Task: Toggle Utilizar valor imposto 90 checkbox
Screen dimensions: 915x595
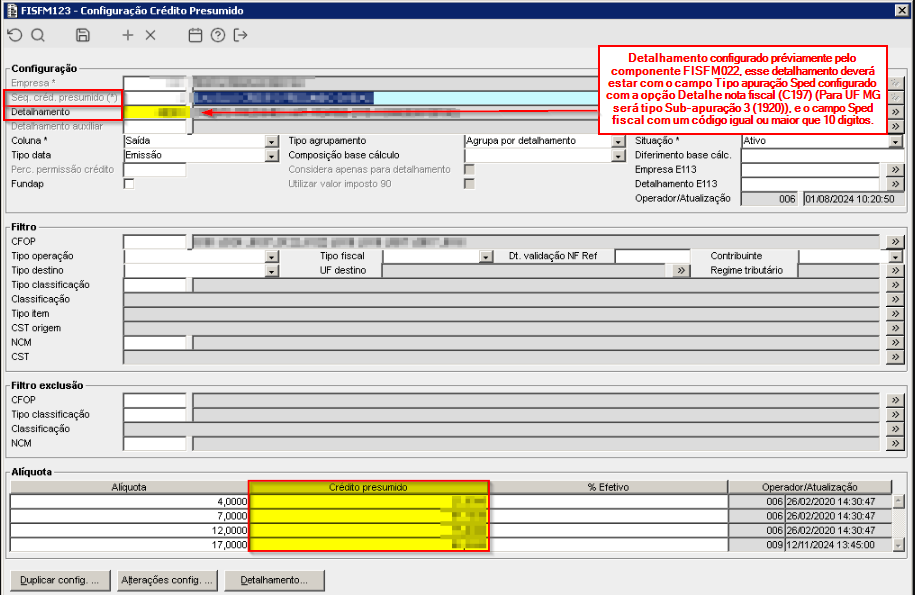Action: (469, 184)
